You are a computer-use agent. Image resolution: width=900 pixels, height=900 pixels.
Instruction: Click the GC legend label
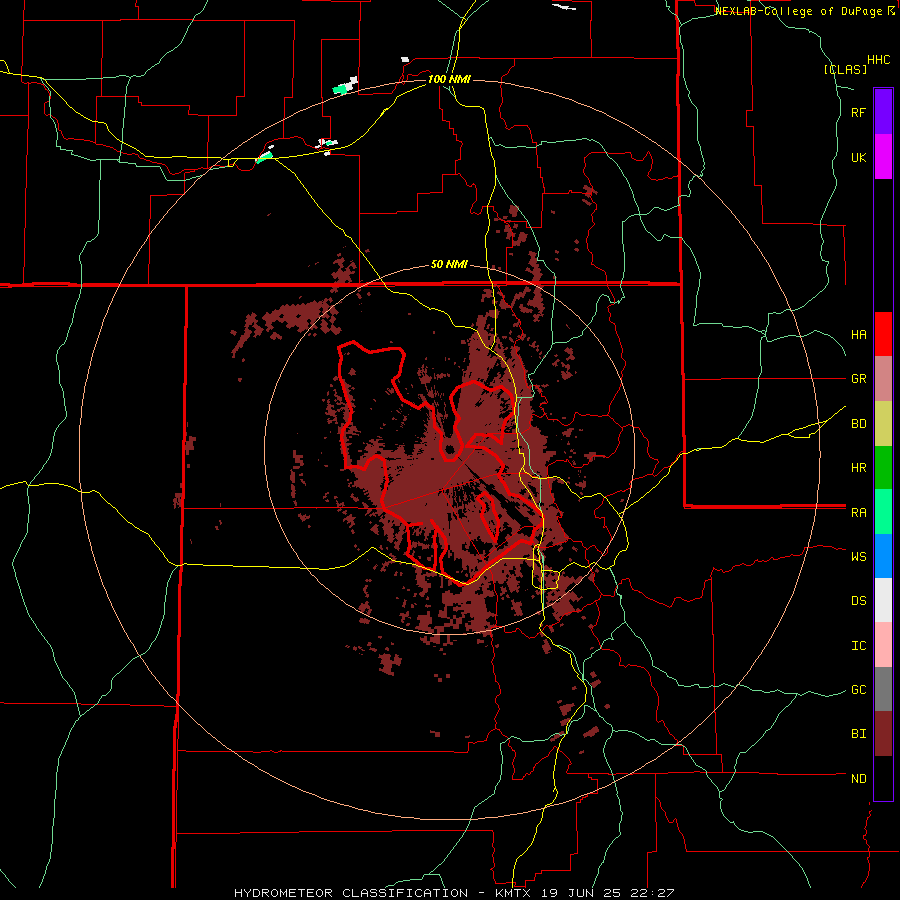[858, 690]
